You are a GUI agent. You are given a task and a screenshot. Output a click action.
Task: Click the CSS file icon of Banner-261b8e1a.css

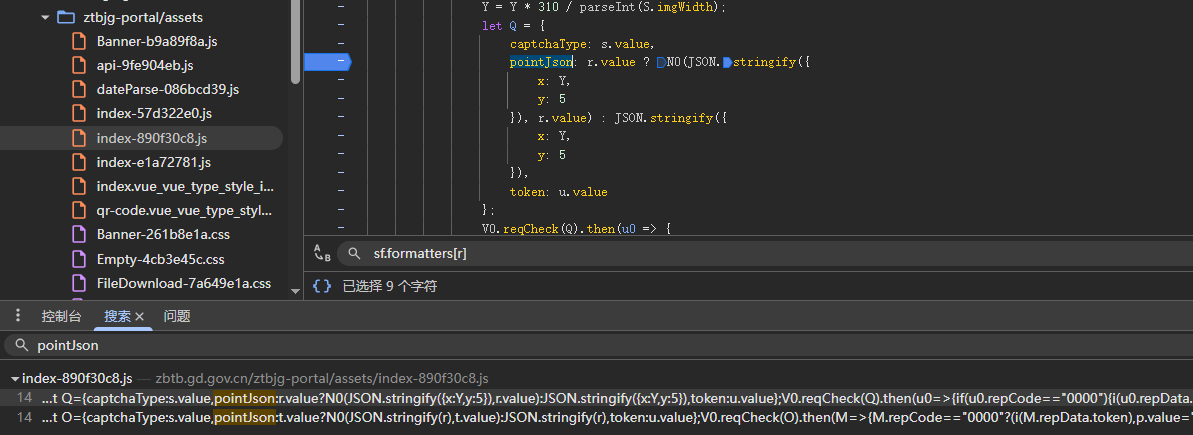[79, 235]
